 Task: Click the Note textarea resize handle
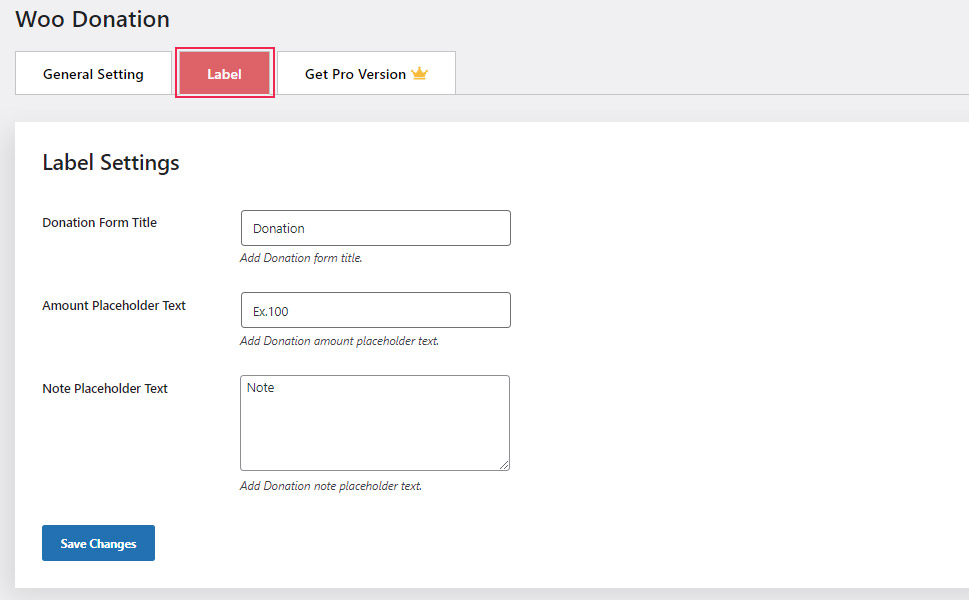point(504,465)
